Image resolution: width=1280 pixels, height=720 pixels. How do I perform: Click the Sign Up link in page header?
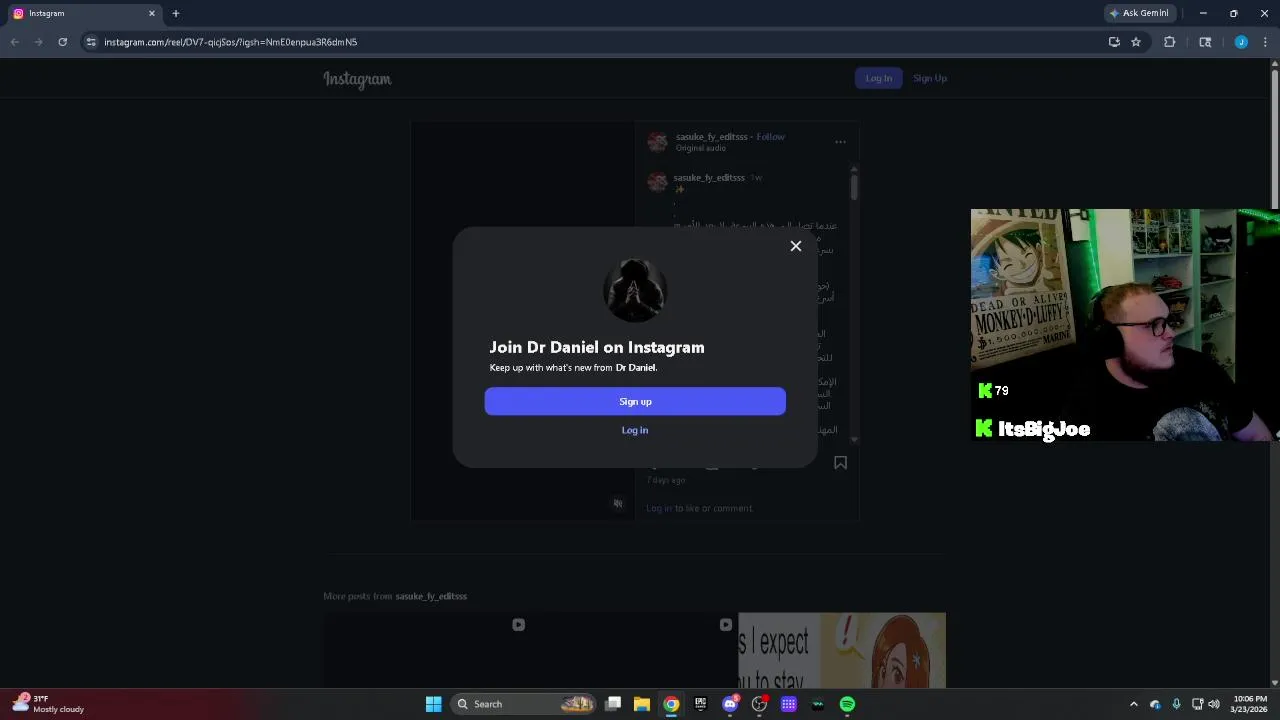(930, 78)
